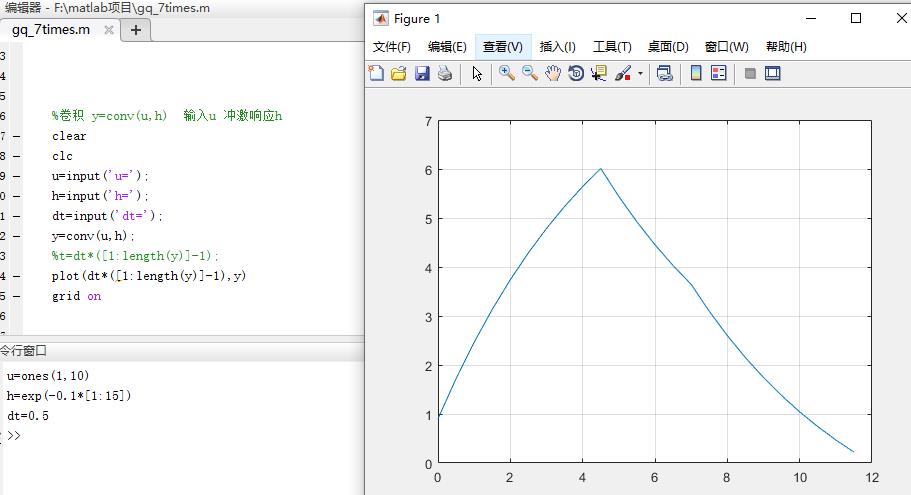Click the plotted blue curve peak
The image size is (911, 495).
[601, 169]
